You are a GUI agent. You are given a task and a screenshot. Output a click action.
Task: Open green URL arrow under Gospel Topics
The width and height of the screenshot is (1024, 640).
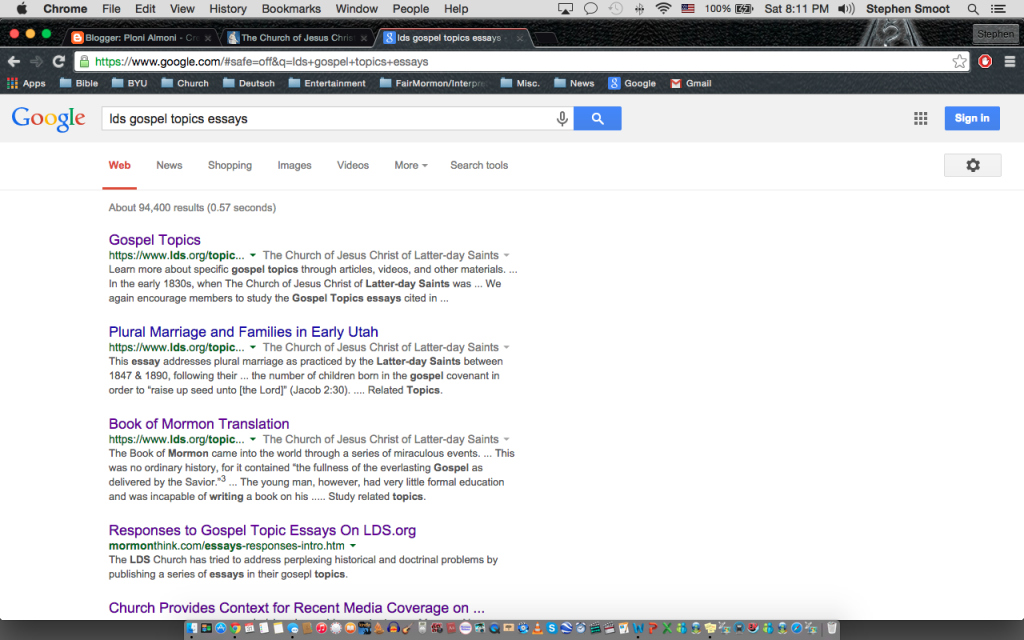pyautogui.click(x=253, y=255)
